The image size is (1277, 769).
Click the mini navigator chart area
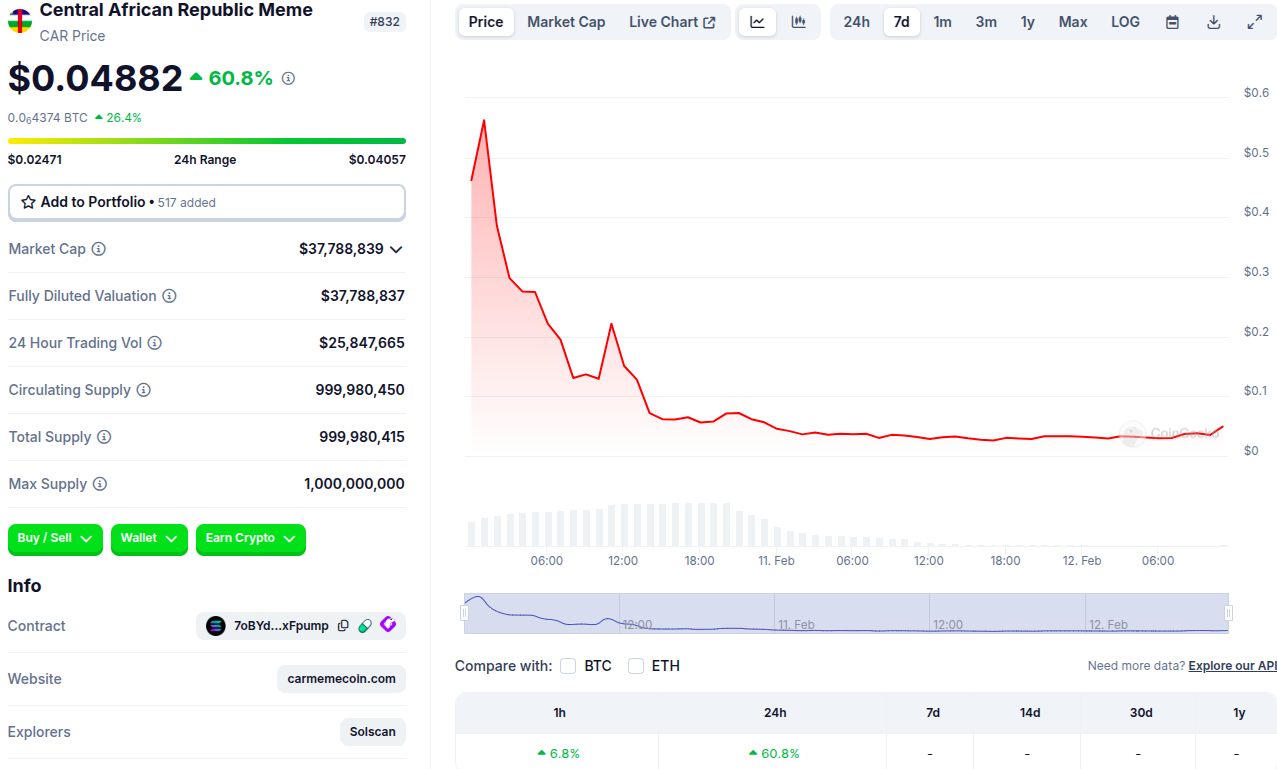(x=846, y=613)
